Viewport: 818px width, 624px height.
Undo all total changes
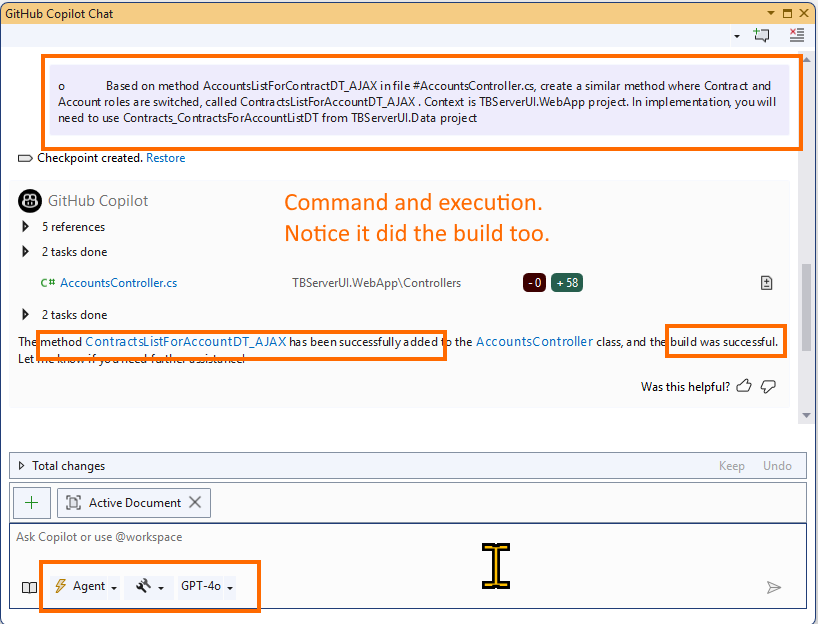click(777, 465)
